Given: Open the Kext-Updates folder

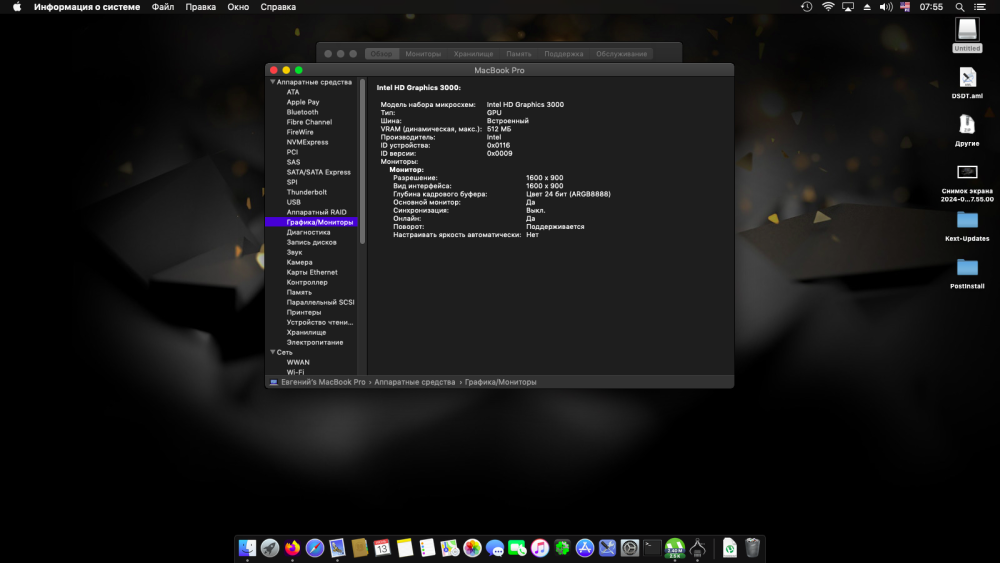Looking at the screenshot, I should click(x=967, y=226).
